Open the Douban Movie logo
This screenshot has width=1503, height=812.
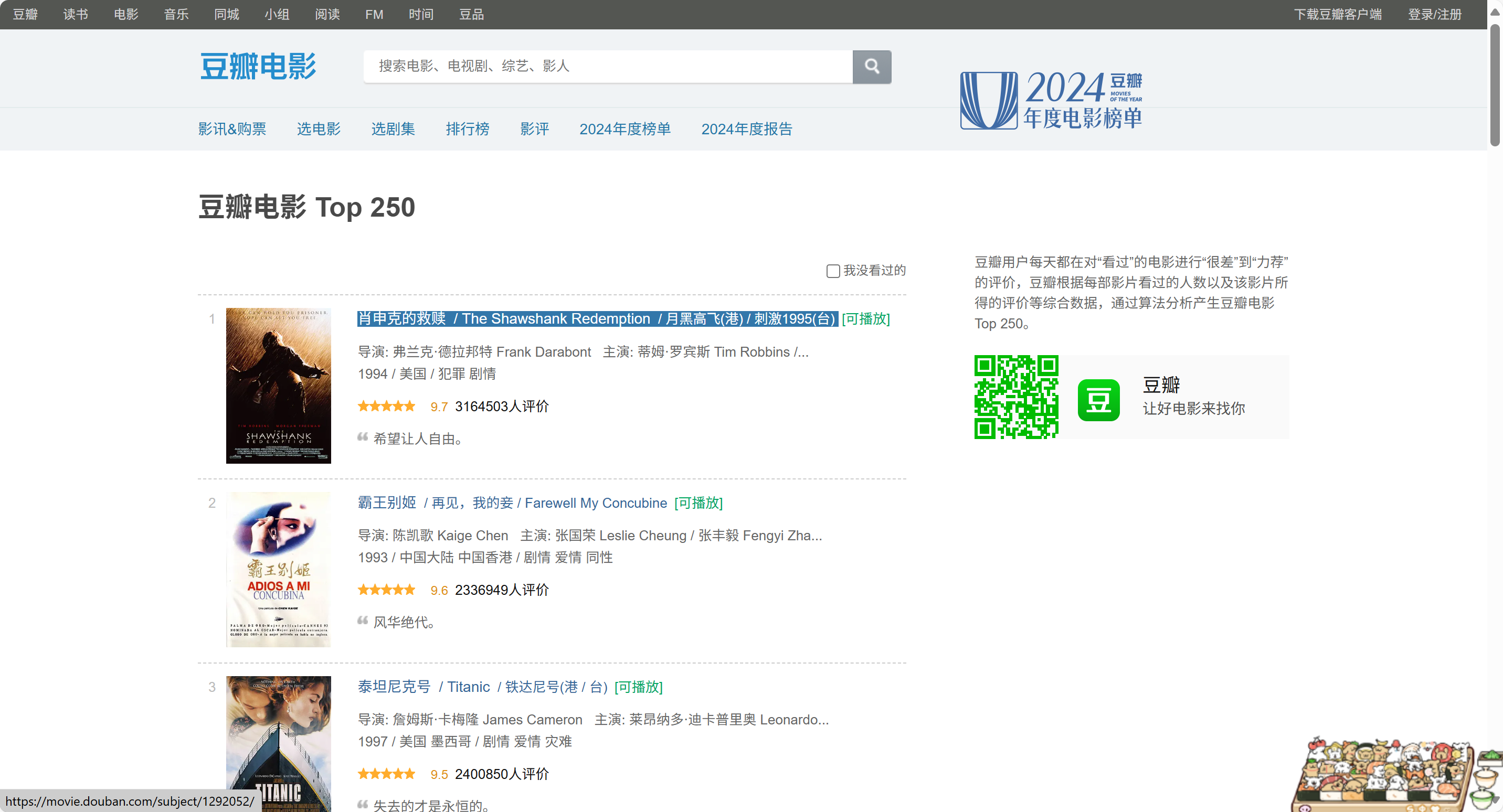point(258,67)
